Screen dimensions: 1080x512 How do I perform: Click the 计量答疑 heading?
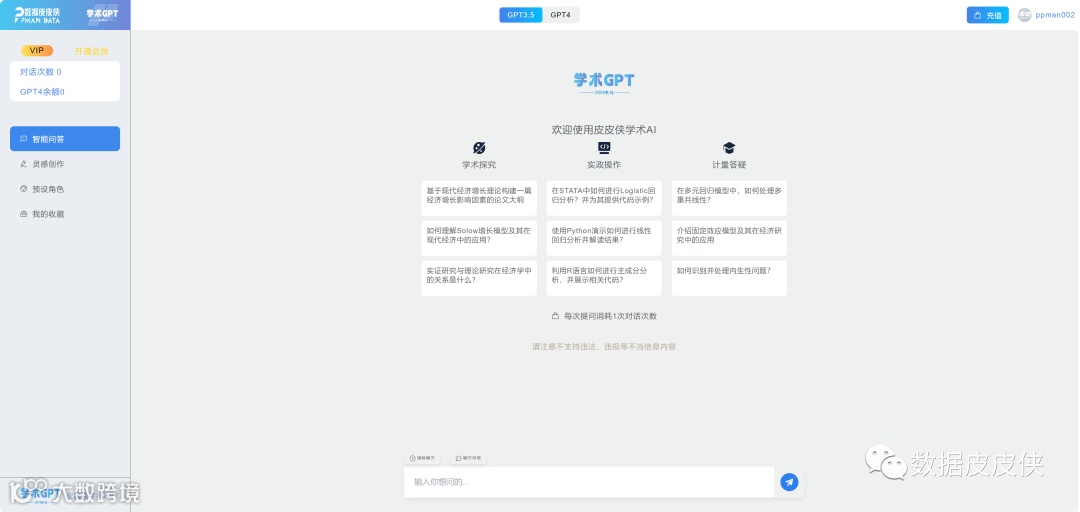[729, 165]
